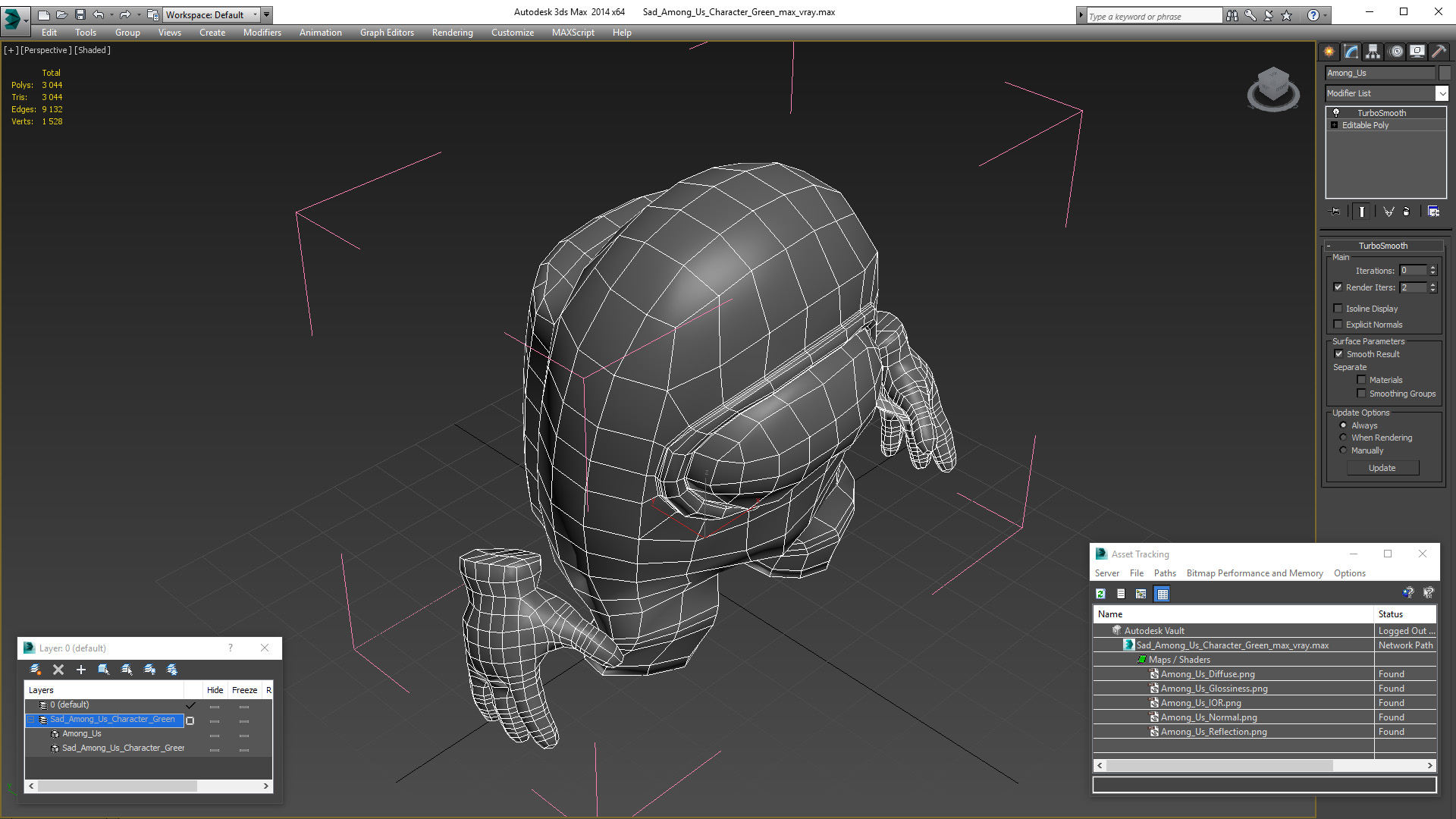Click Remove Modifier from stack icon
The width and height of the screenshot is (1456, 819).
(1407, 212)
